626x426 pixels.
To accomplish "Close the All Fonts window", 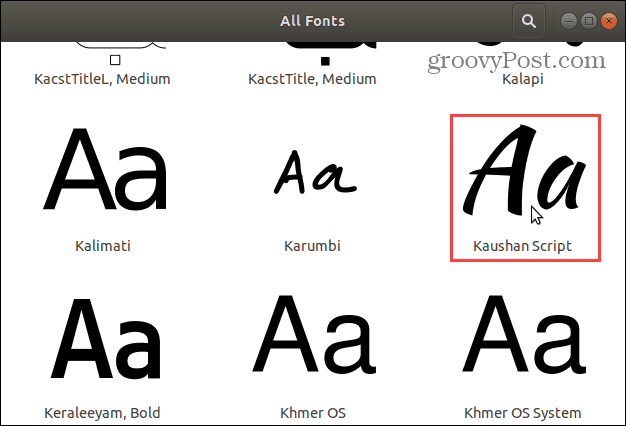I will [x=608, y=21].
